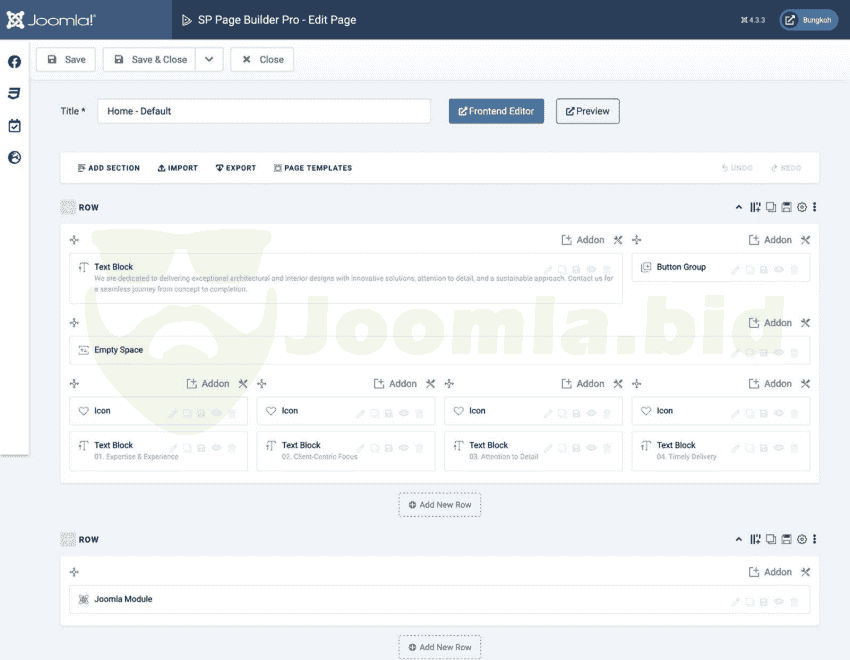The image size is (850, 660).
Task: Click the globe icon in left sidebar
Action: (x=14, y=157)
